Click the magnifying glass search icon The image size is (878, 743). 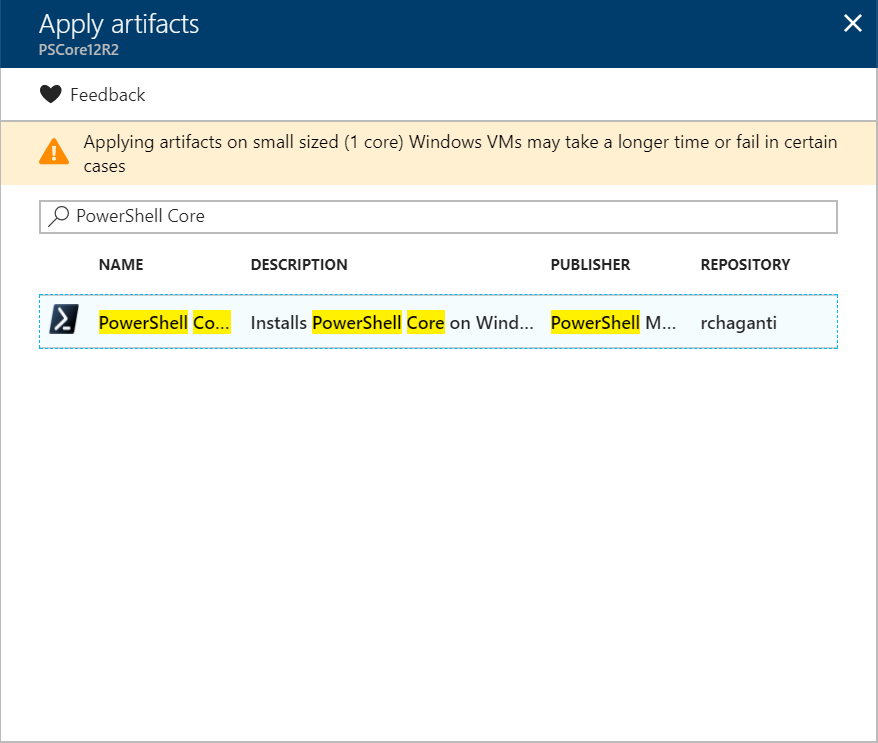point(60,216)
